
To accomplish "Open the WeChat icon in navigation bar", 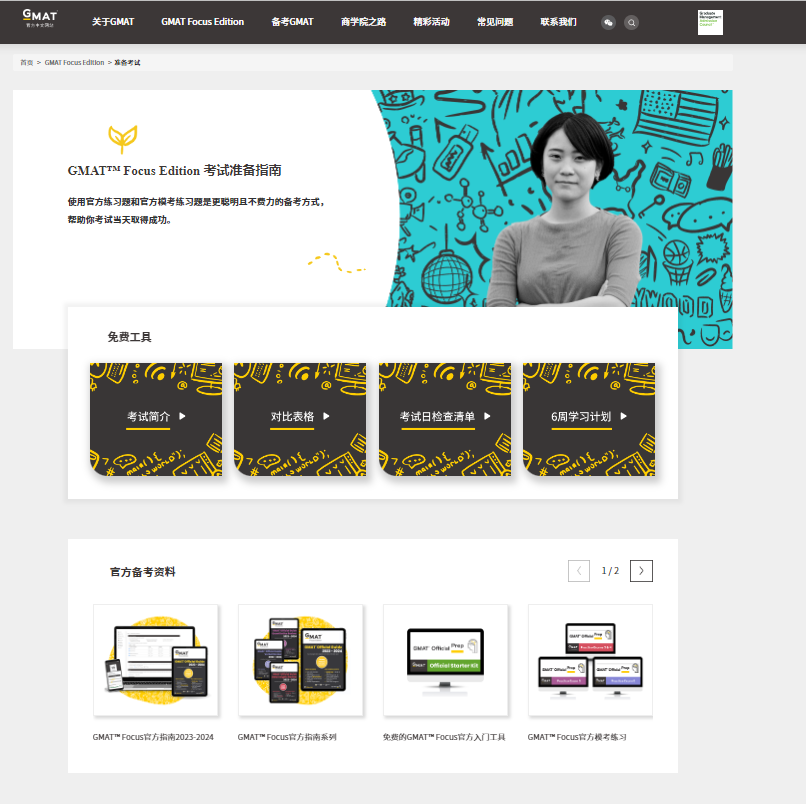I will point(608,23).
